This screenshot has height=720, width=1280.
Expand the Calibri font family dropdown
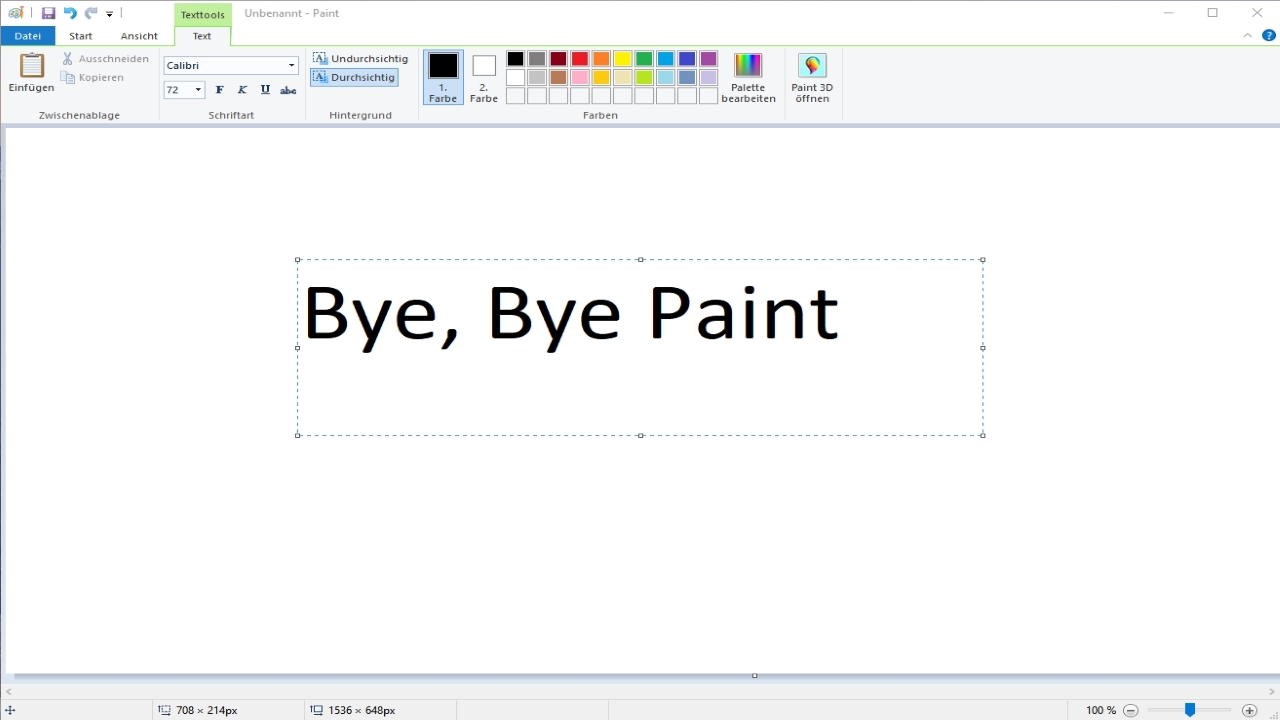tap(291, 66)
